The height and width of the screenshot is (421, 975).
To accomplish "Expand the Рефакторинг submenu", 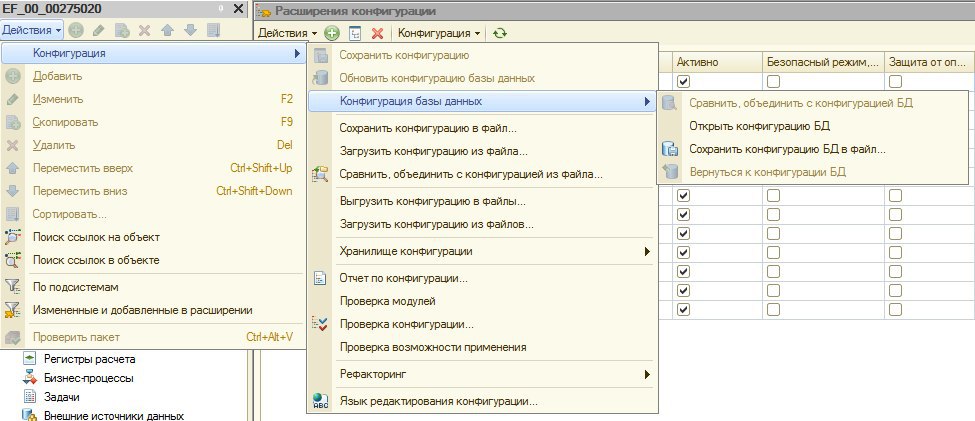I will point(482,374).
